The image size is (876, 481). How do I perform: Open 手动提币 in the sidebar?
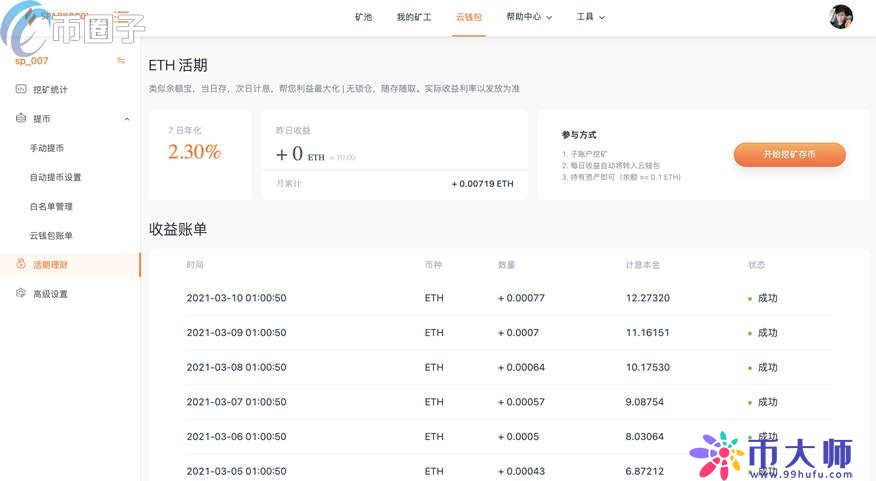47,148
